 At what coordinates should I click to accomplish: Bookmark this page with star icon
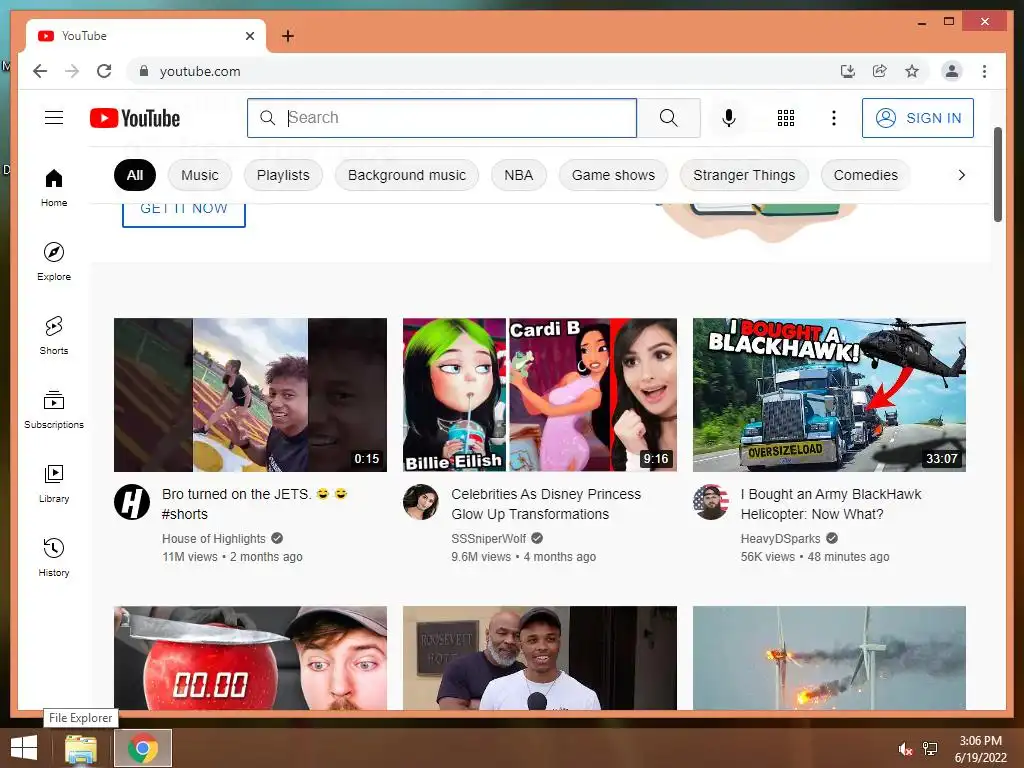pos(912,71)
